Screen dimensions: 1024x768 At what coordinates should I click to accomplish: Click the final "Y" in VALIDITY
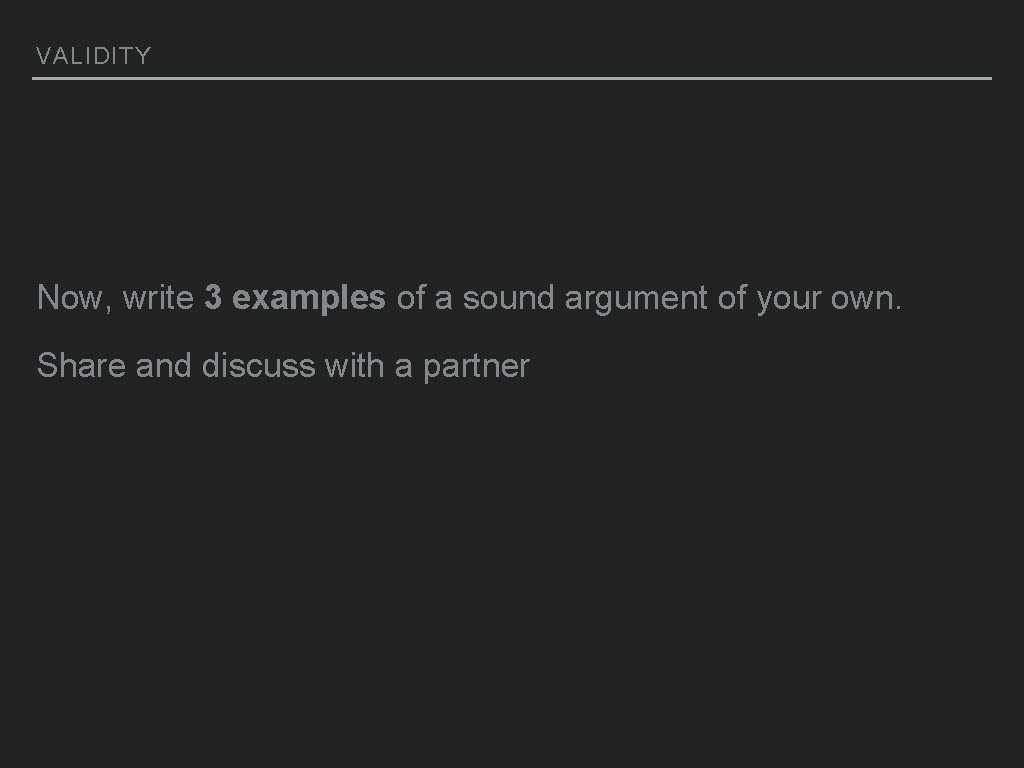pyautogui.click(x=143, y=56)
